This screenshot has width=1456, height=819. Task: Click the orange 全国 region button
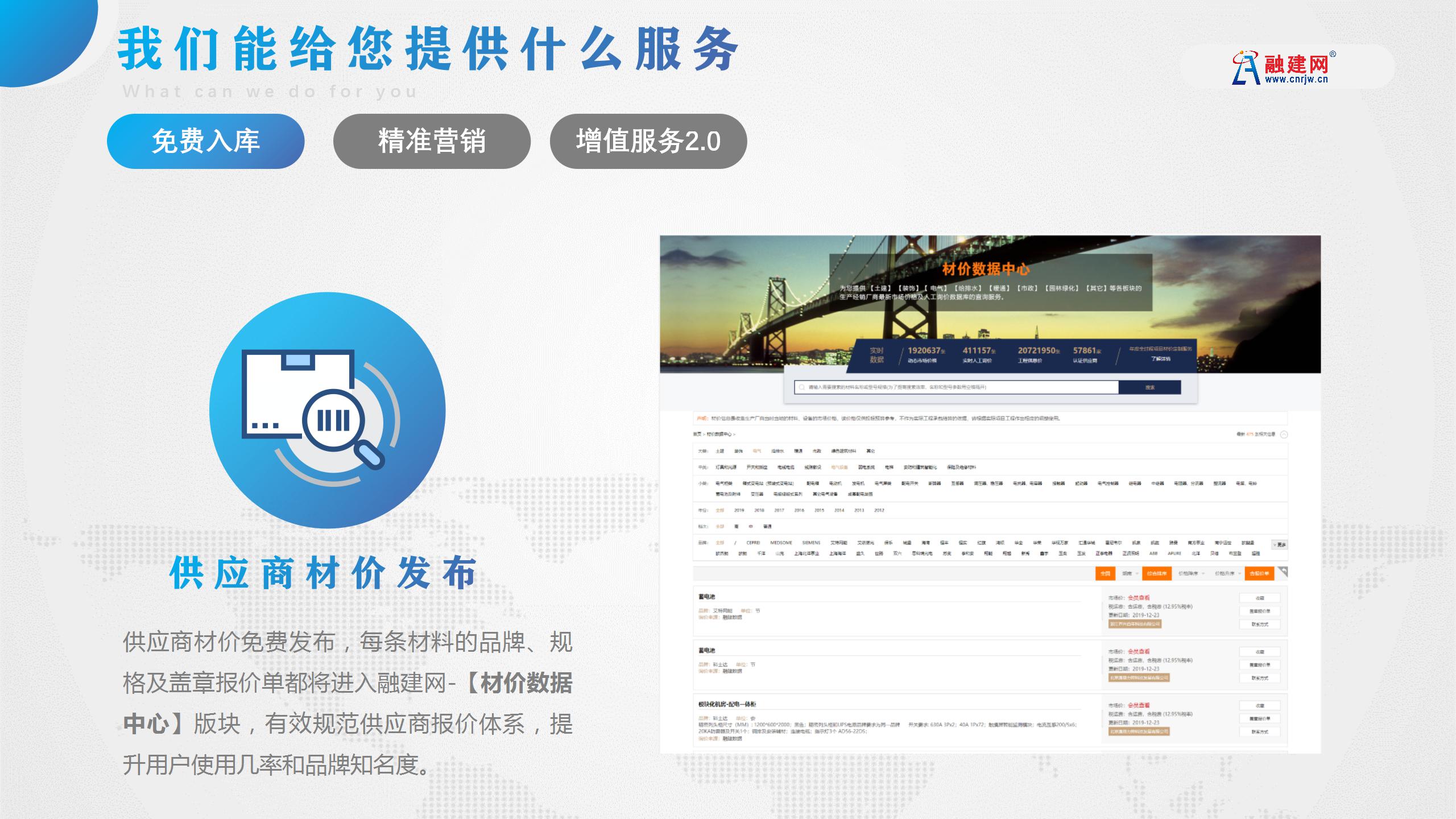coord(1105,574)
